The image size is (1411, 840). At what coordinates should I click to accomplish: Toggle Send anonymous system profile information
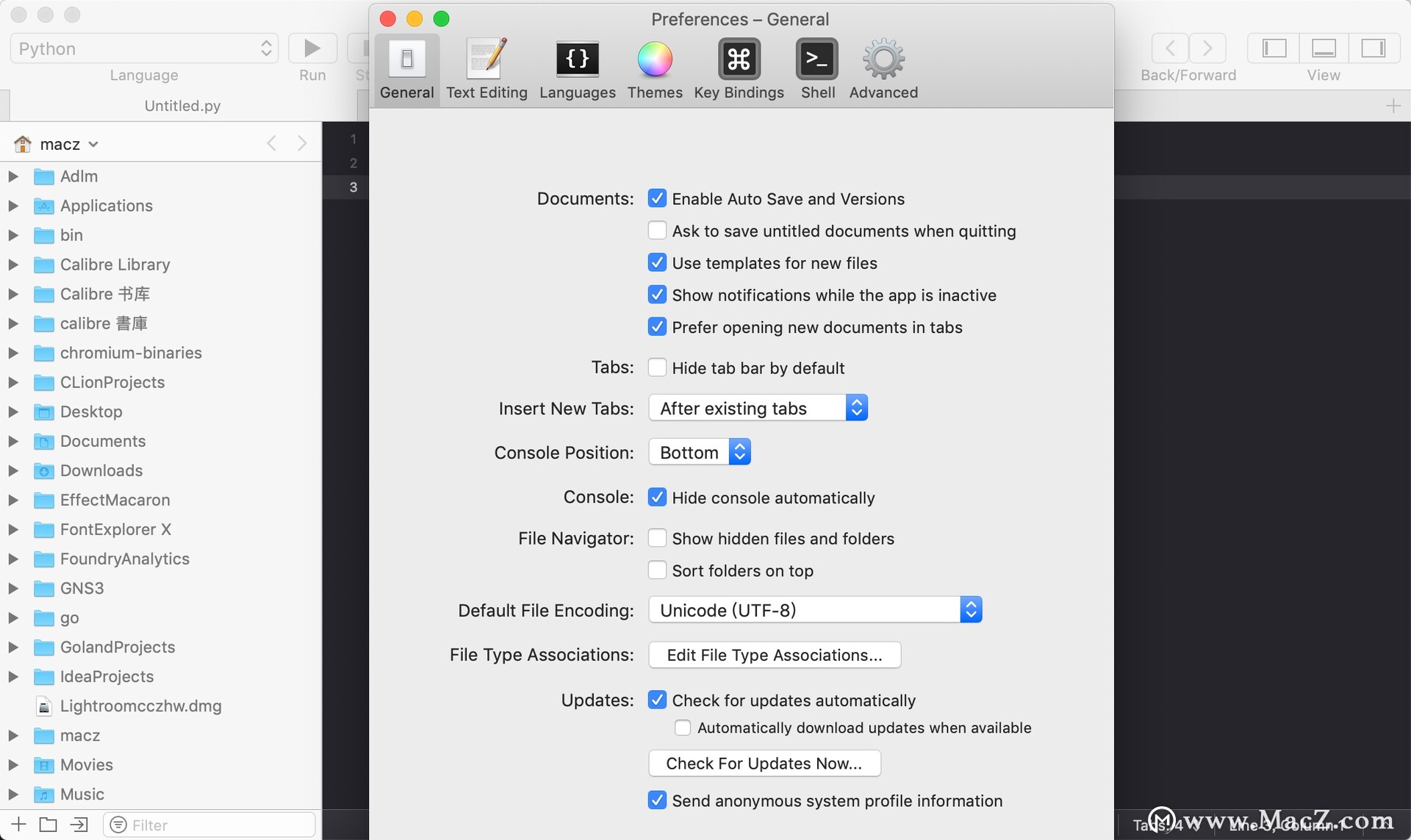coord(657,800)
